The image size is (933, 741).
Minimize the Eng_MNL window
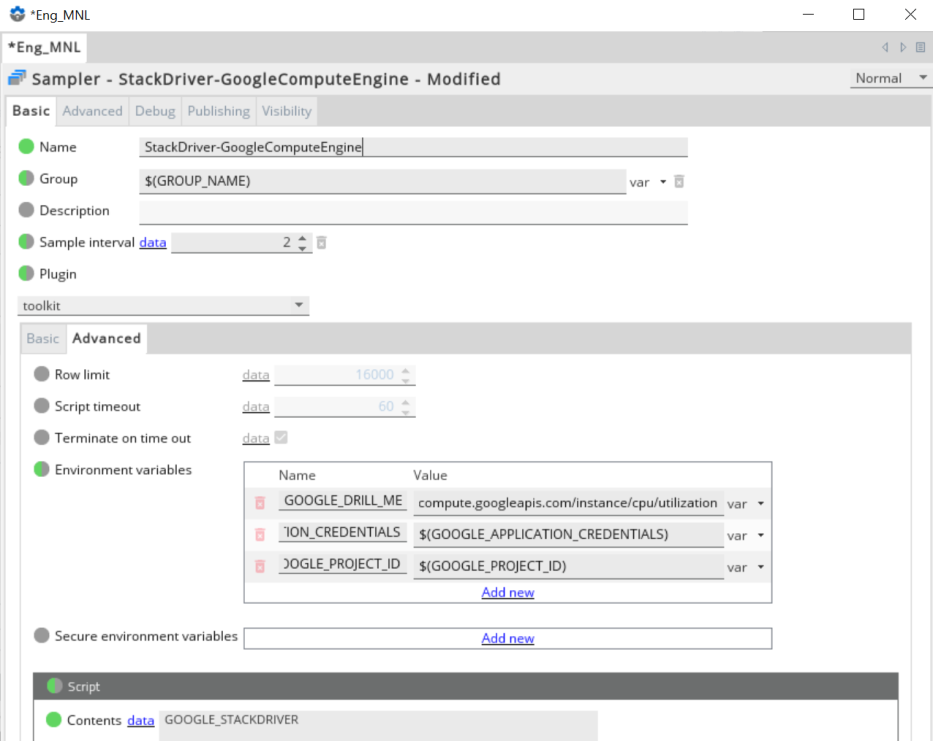(x=808, y=14)
